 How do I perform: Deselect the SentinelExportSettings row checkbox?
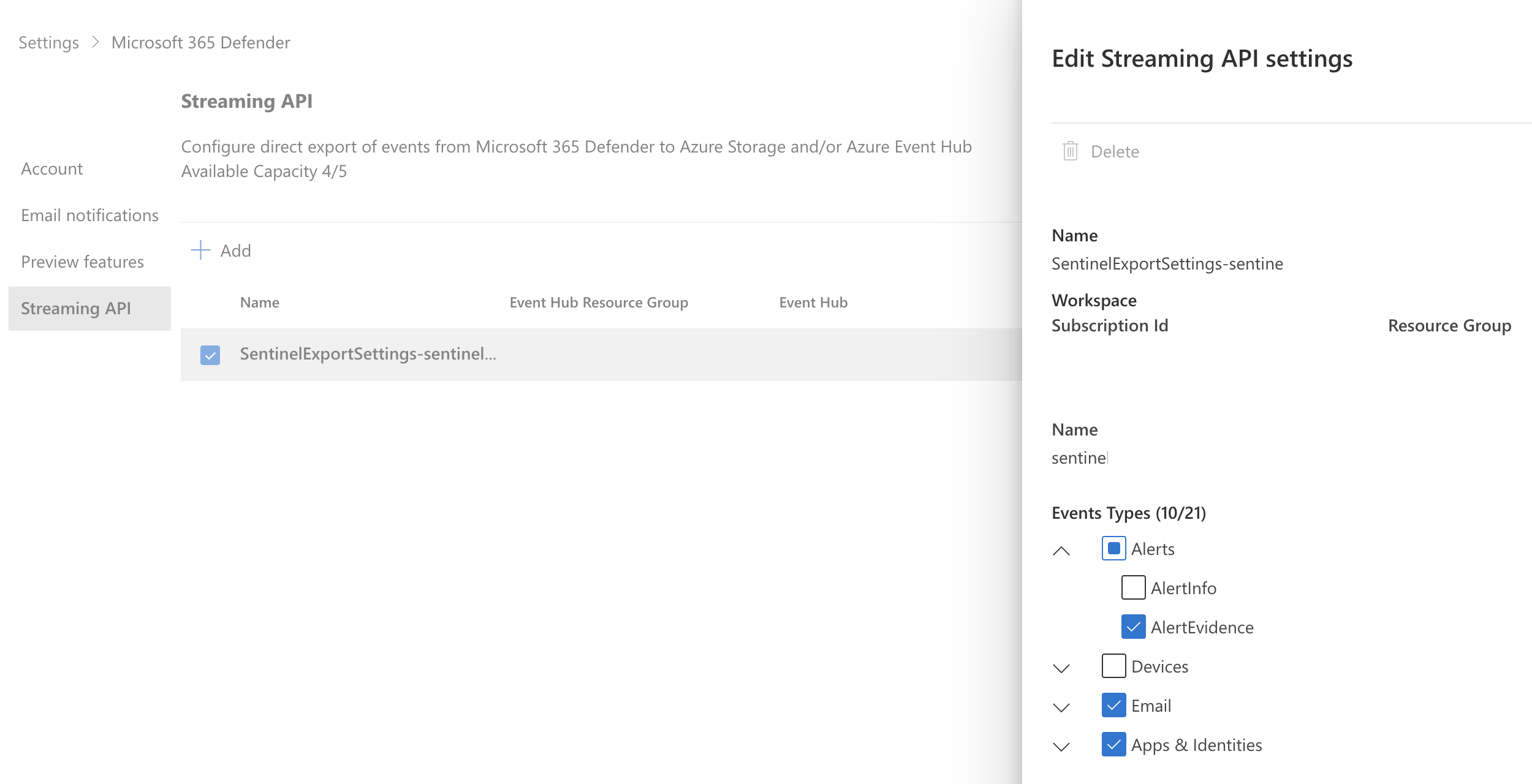(x=211, y=355)
